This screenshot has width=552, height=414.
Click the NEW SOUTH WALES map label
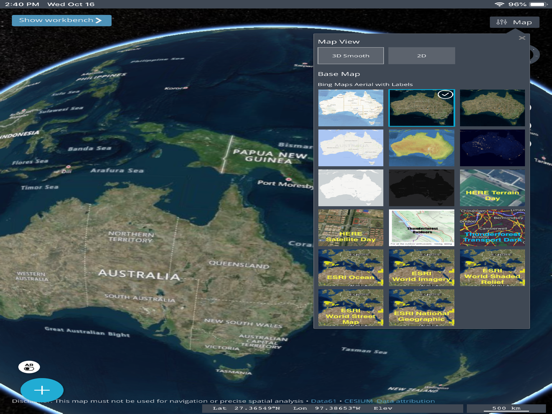click(x=243, y=323)
